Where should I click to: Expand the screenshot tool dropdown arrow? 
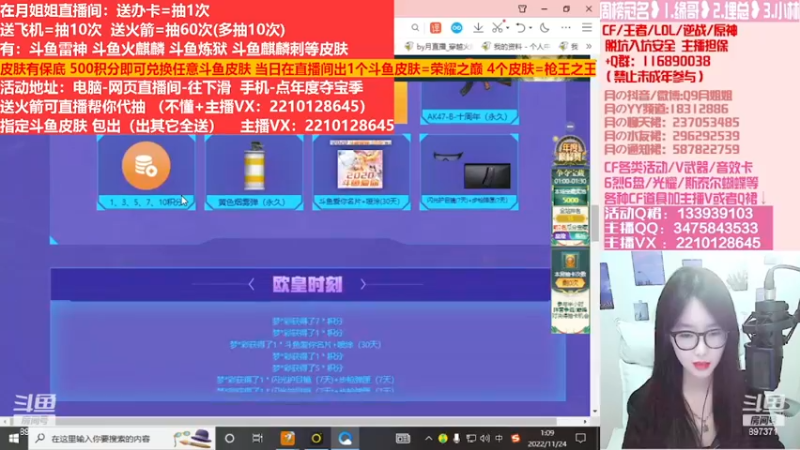pyautogui.click(x=508, y=28)
